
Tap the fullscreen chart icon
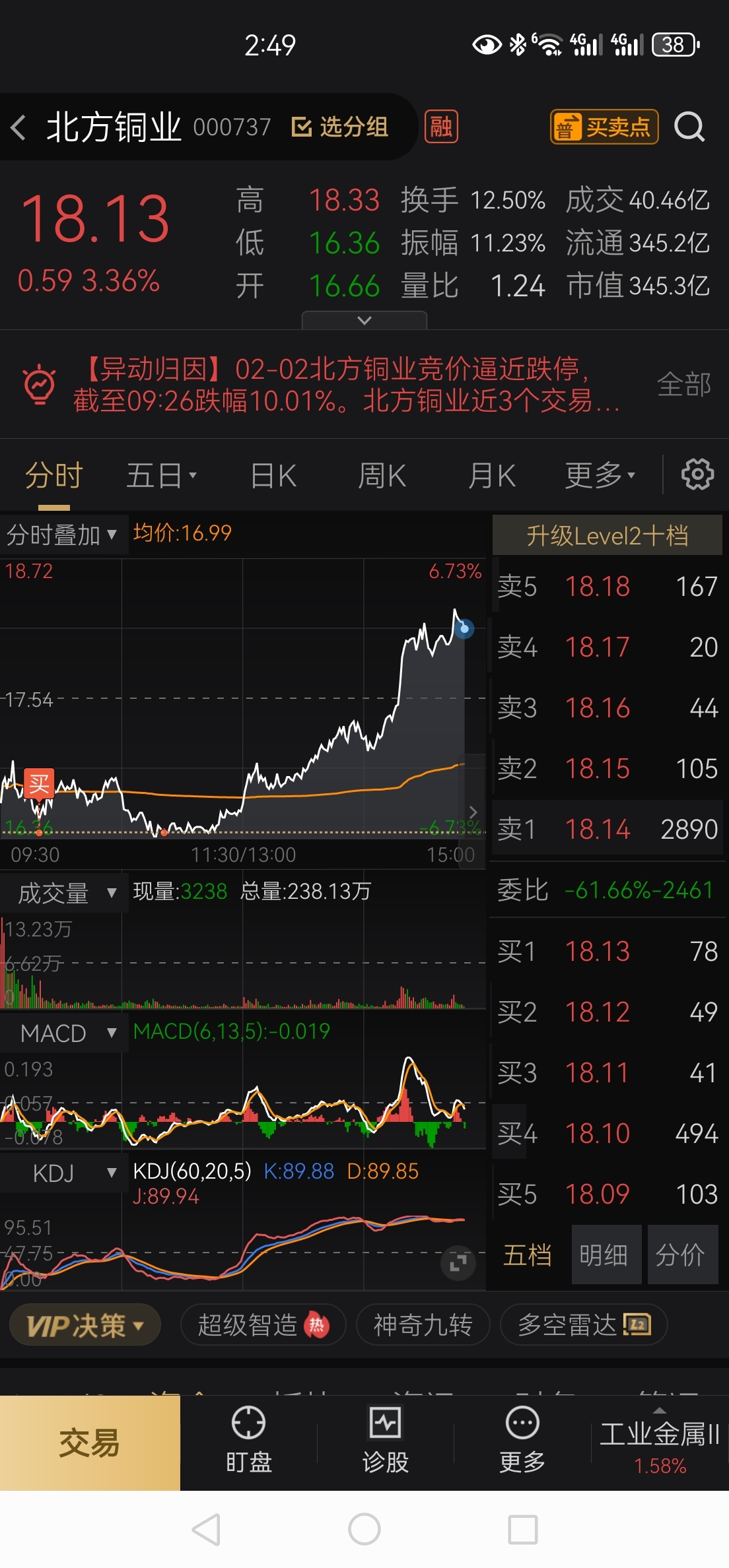pyautogui.click(x=458, y=1263)
